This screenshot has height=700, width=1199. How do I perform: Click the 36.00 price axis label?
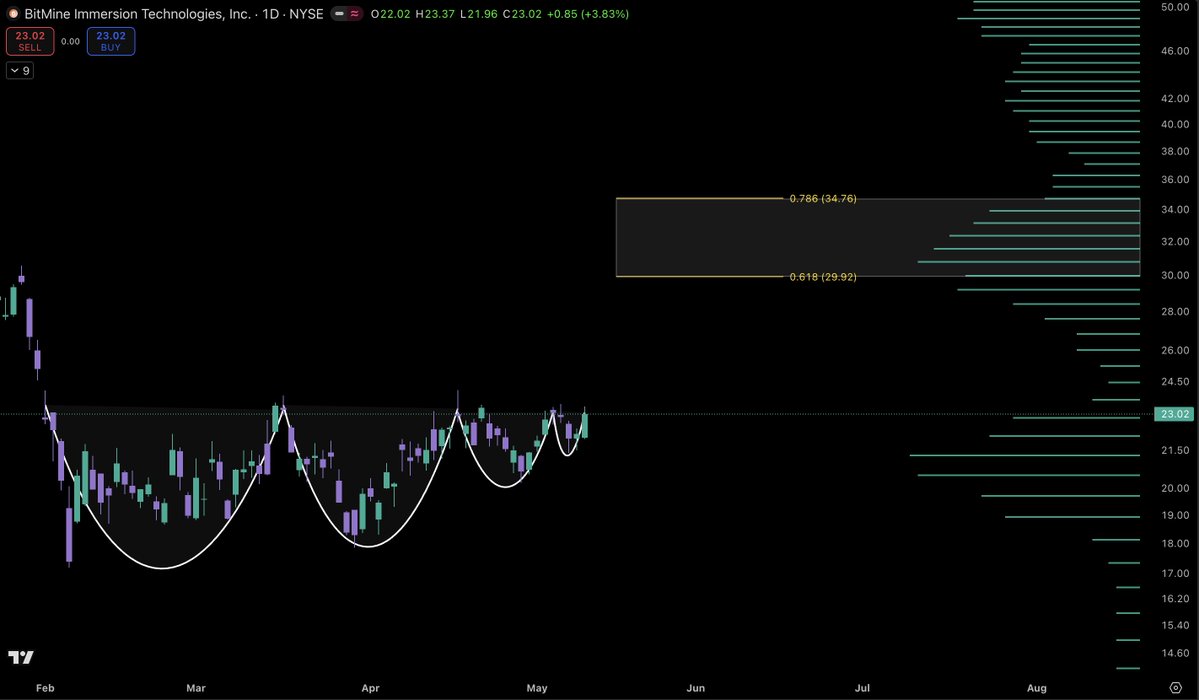tap(1175, 179)
